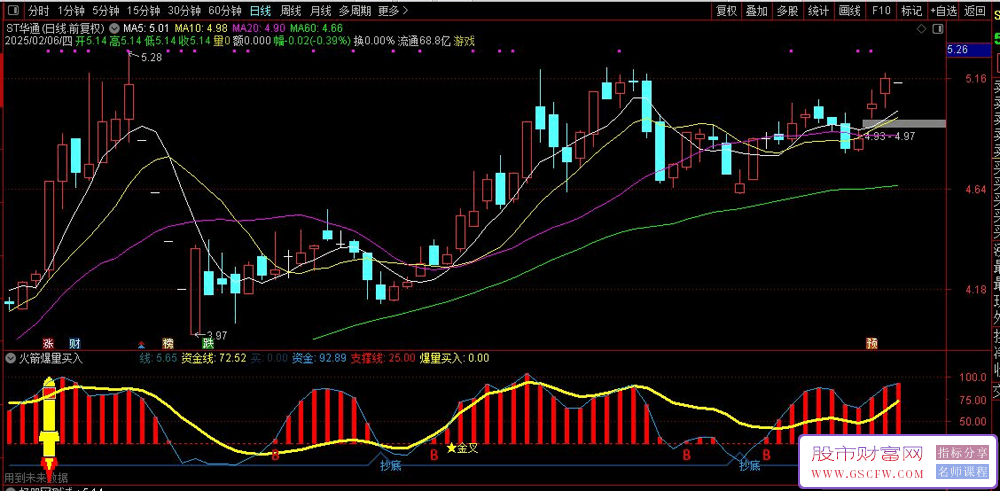Click the 爆量买入: 0.00 value

[x=454, y=358]
